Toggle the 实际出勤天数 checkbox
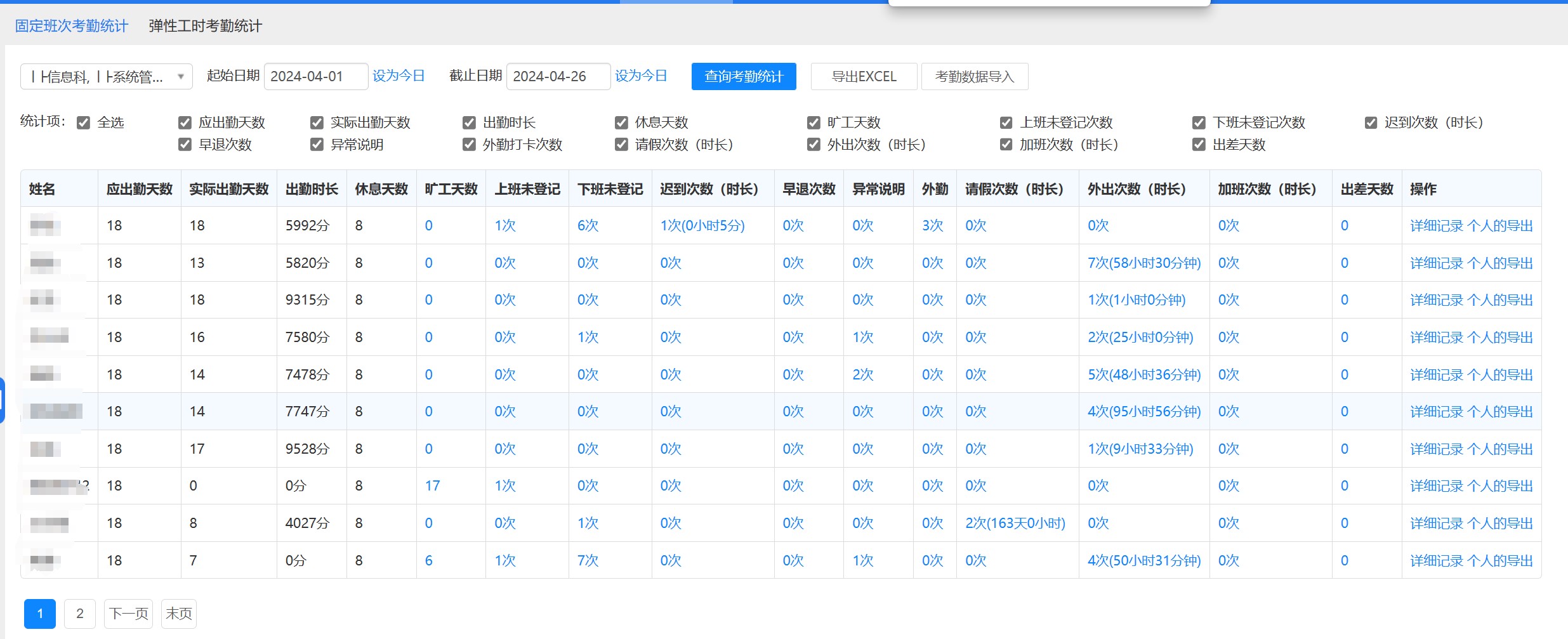 pyautogui.click(x=317, y=122)
